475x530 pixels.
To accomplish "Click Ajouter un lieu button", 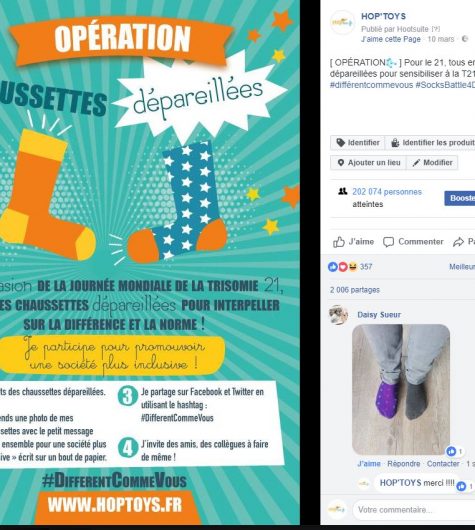I will click(368, 163).
